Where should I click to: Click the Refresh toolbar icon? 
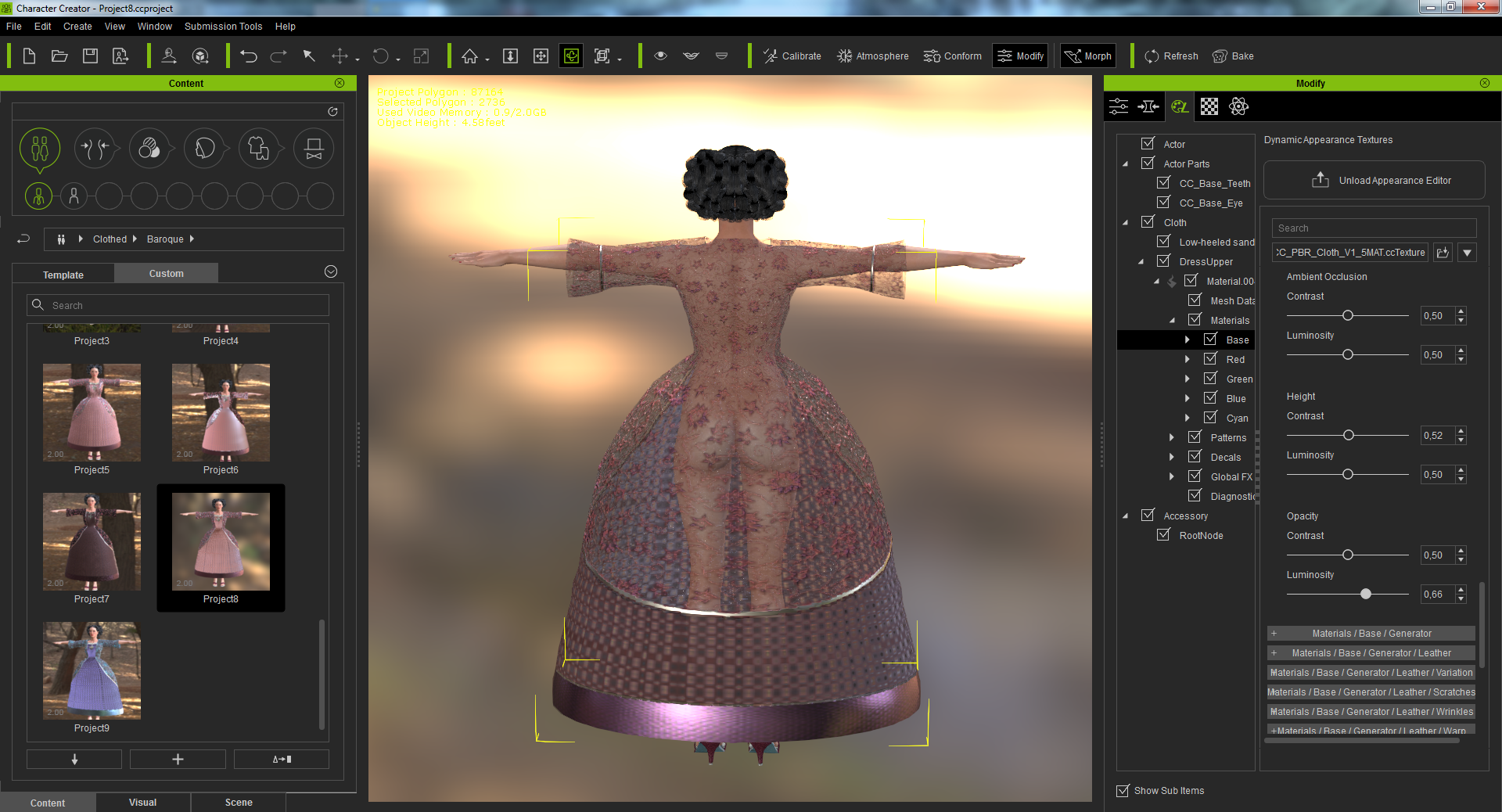point(1171,56)
